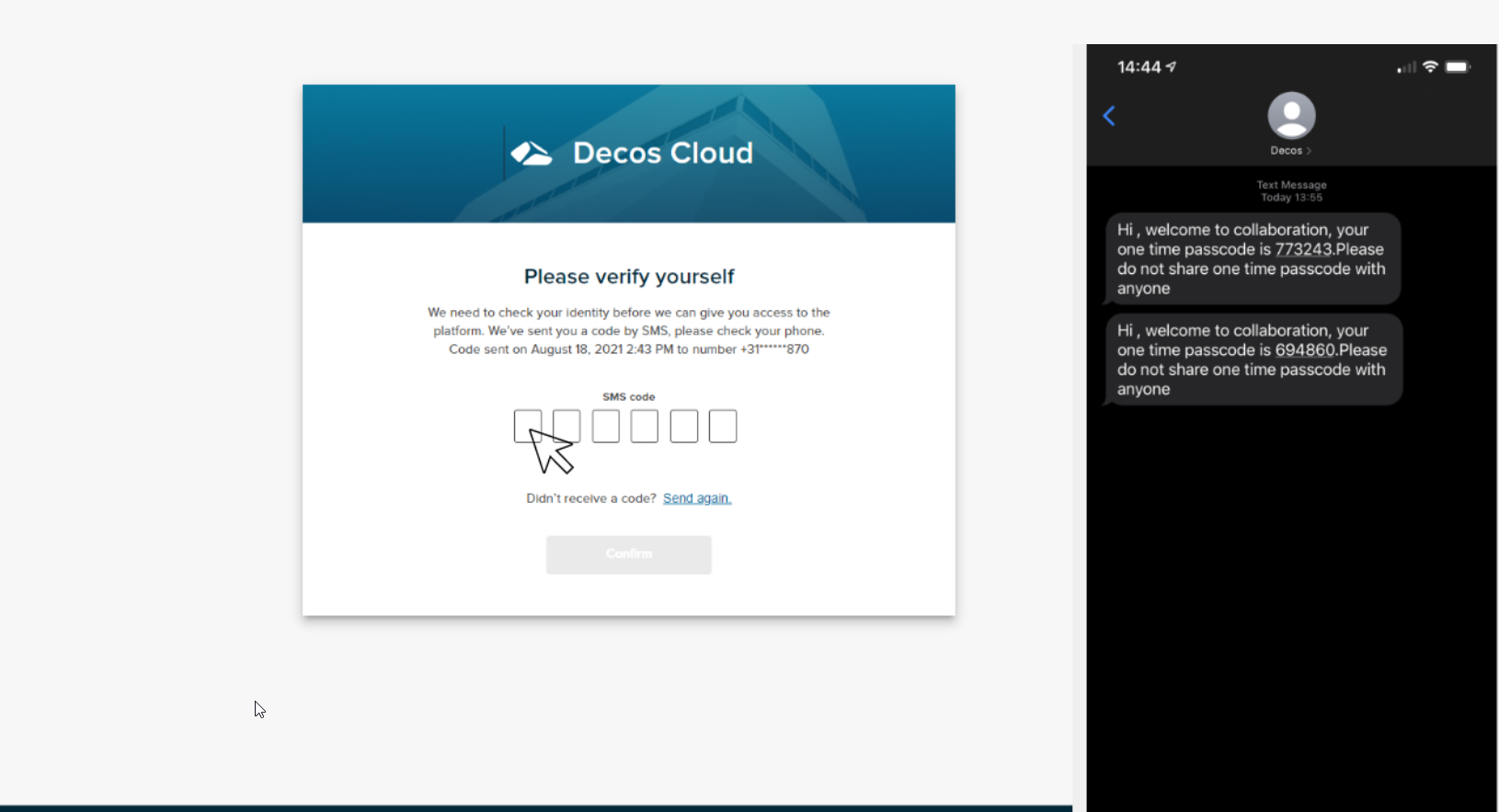Click the Decos Cloud logo icon
The width and height of the screenshot is (1499, 812).
(x=532, y=153)
